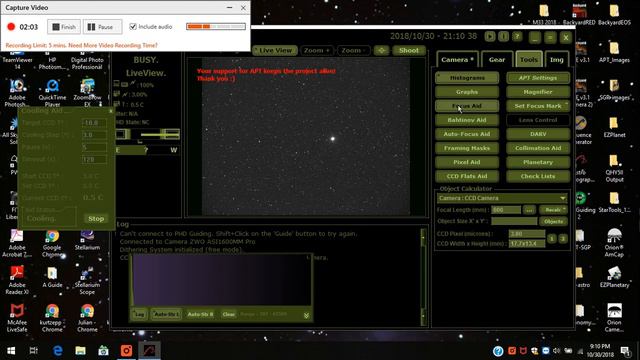Image resolution: width=640 pixels, height=360 pixels.
Task: Select the Tools tab
Action: pos(529,60)
